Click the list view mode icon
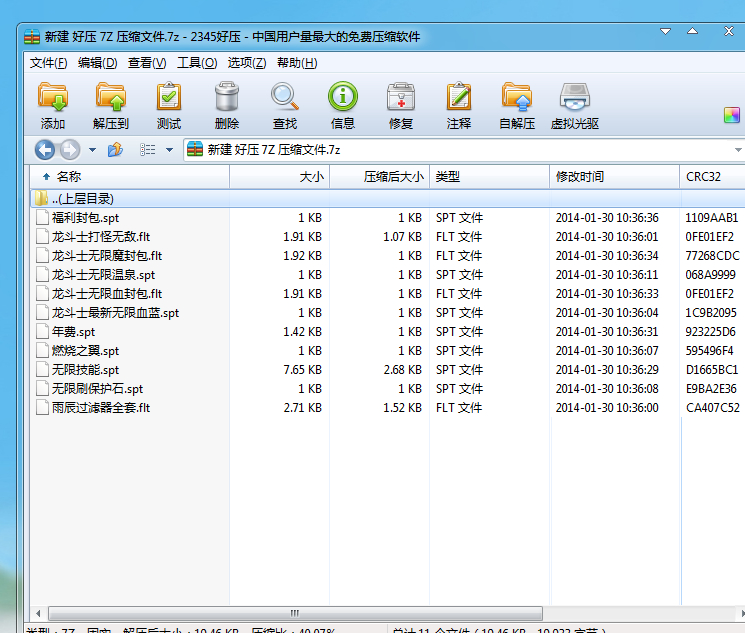This screenshot has height=633, width=745. pos(148,150)
